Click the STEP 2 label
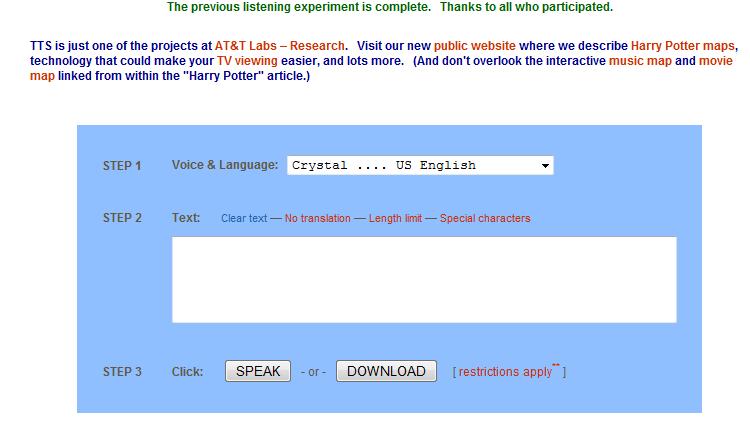This screenshot has height=432, width=750. (122, 218)
